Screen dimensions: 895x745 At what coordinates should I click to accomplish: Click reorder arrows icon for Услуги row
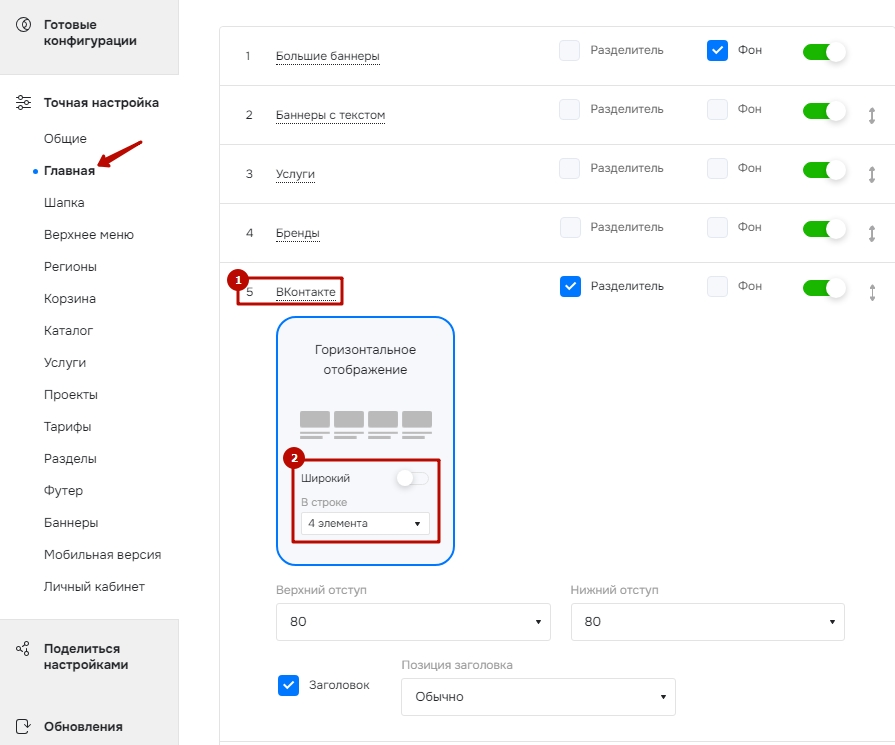pyautogui.click(x=872, y=175)
